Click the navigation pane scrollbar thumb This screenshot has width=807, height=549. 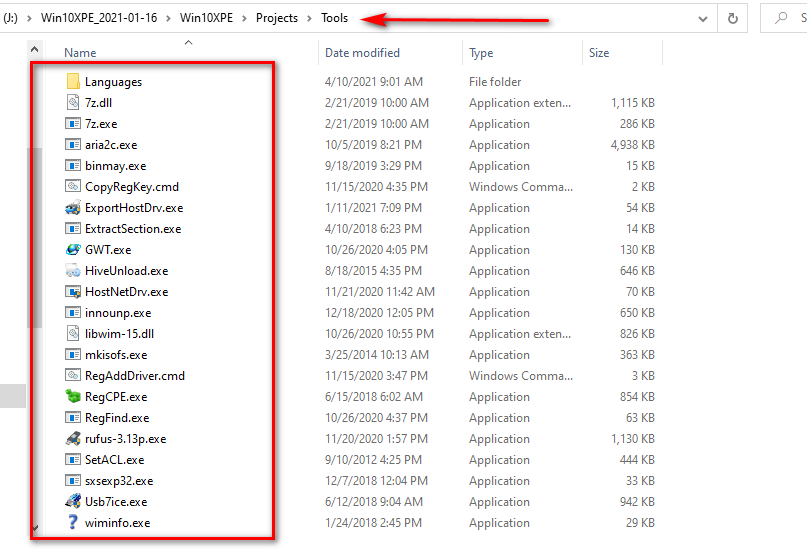coord(34,238)
